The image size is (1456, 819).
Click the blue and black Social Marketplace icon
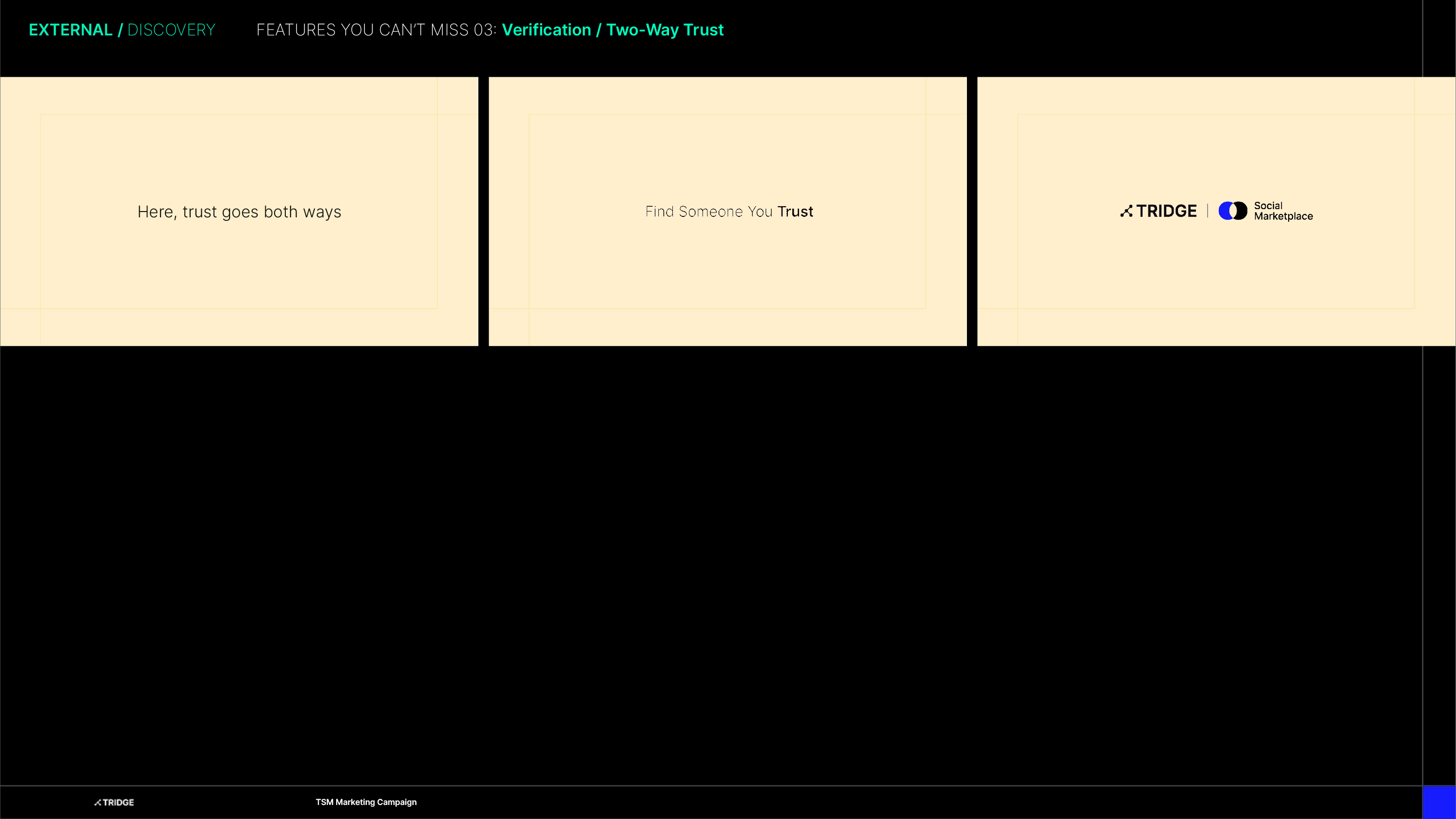point(1232,211)
